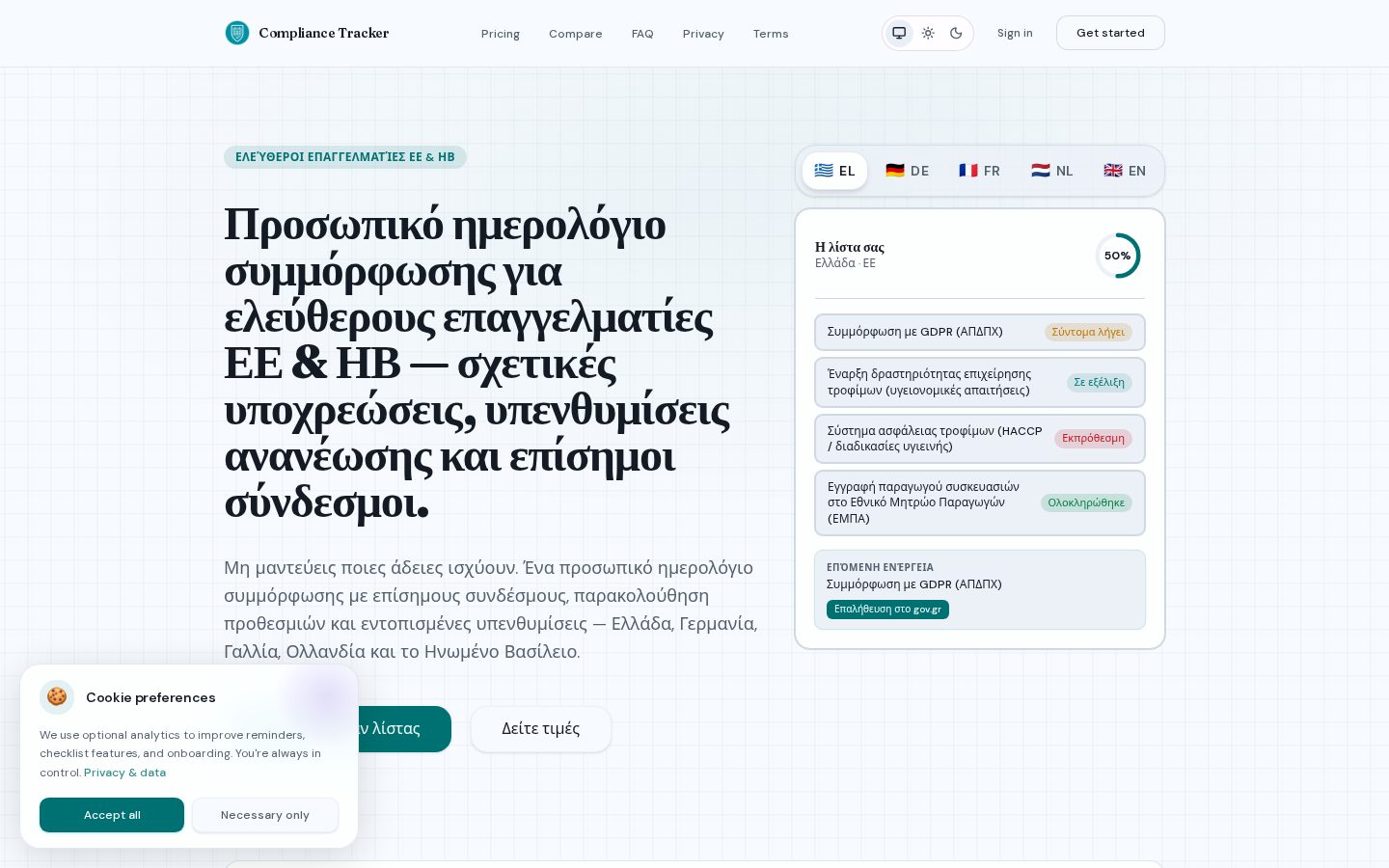Image resolution: width=1389 pixels, height=868 pixels.
Task: Click the Η λίστα σας heading
Action: [850, 247]
